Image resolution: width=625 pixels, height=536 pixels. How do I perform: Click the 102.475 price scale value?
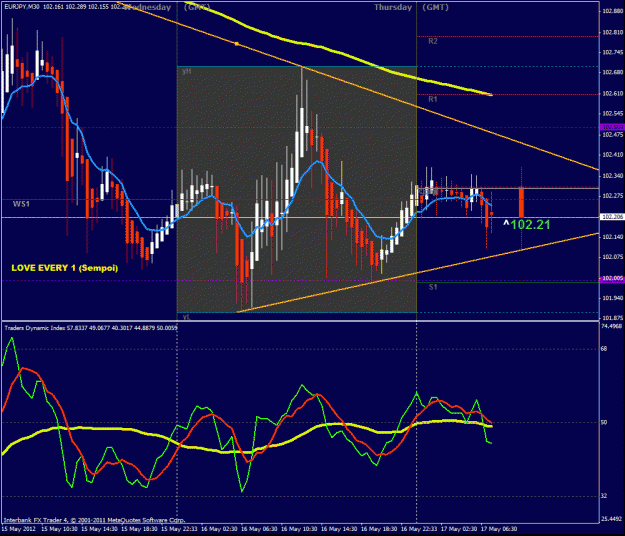coord(613,135)
